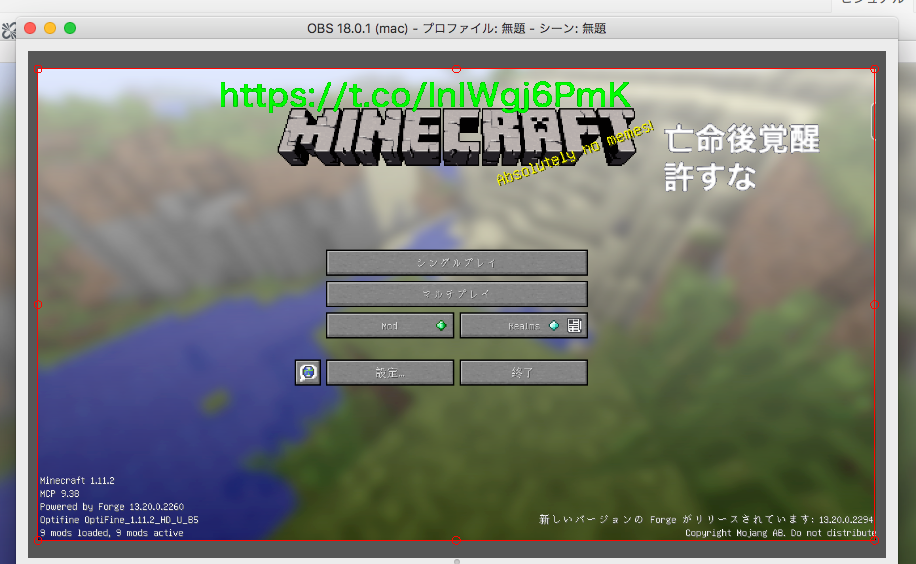Select the bottom-left red source transform handle
The image size is (916, 564).
(x=39, y=540)
